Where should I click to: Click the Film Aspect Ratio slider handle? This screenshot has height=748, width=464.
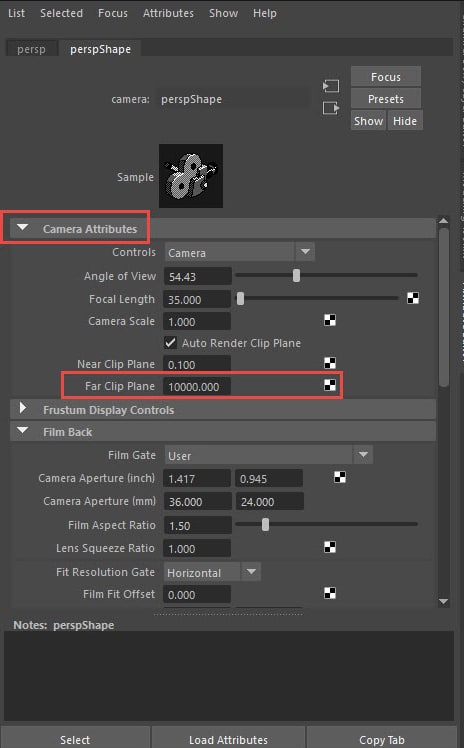point(266,525)
